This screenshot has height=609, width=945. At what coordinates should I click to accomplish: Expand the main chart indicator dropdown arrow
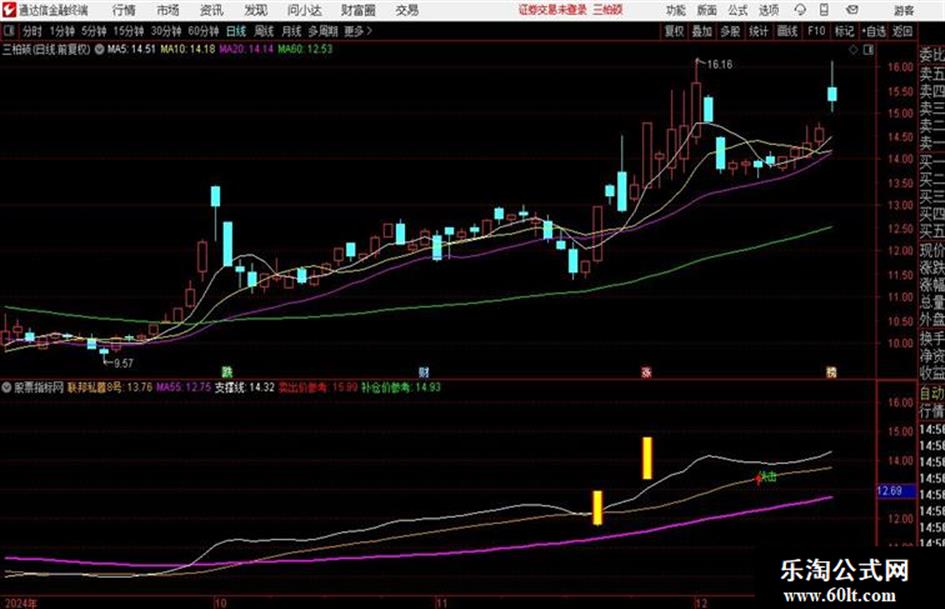point(99,49)
